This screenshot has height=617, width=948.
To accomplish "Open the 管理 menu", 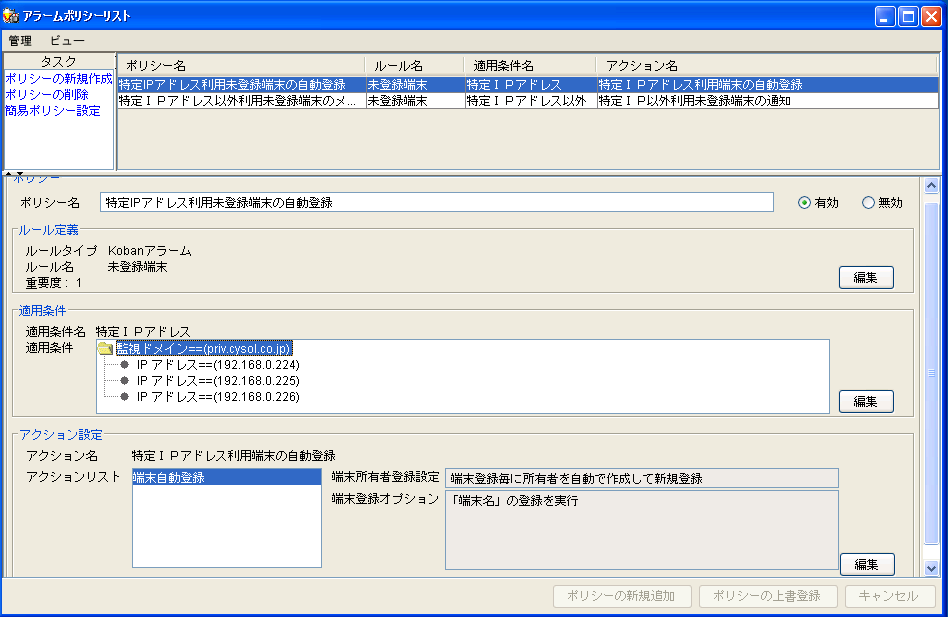I will [x=18, y=39].
